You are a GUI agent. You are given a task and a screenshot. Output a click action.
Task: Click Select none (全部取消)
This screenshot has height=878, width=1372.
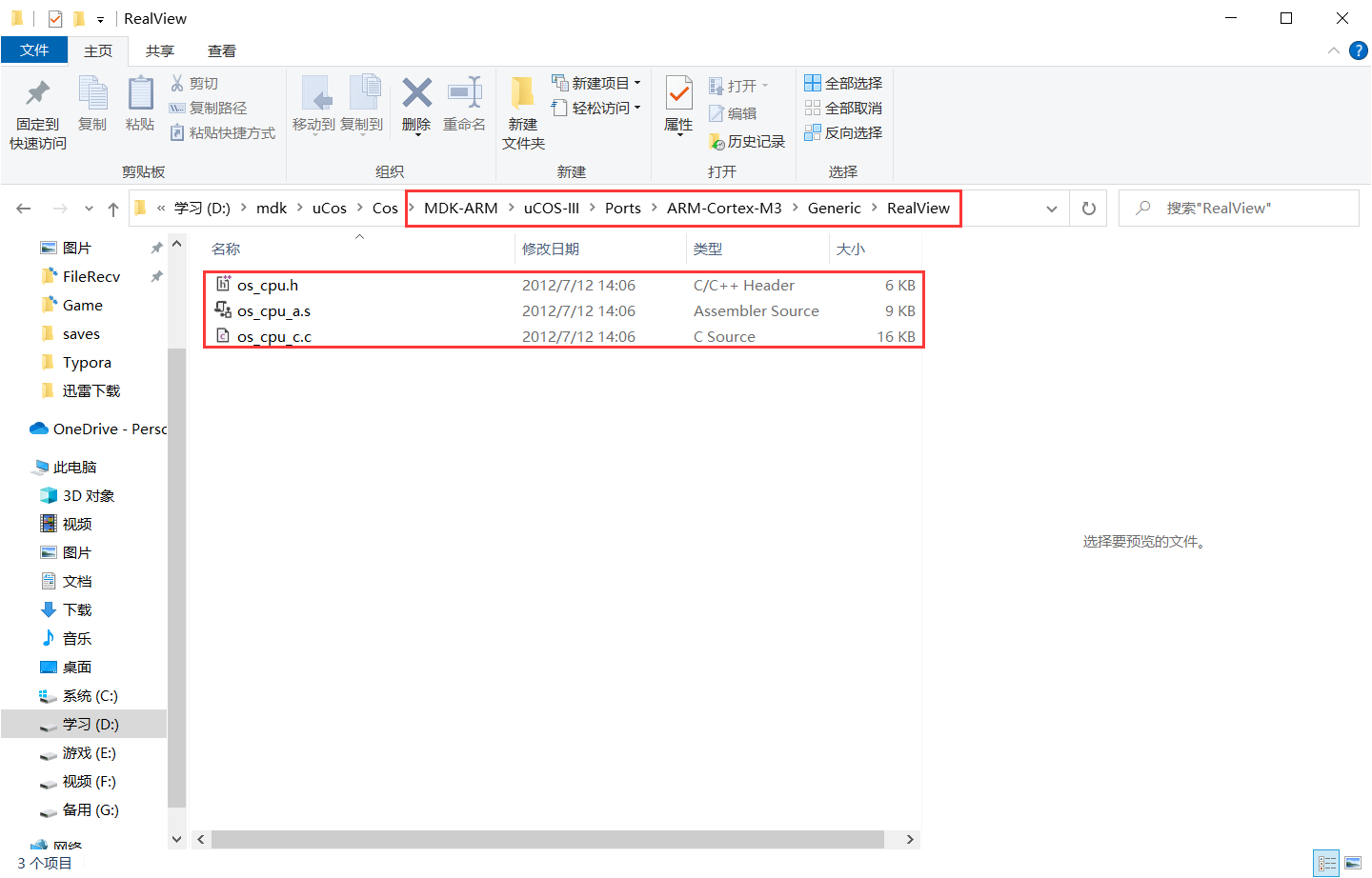point(843,108)
